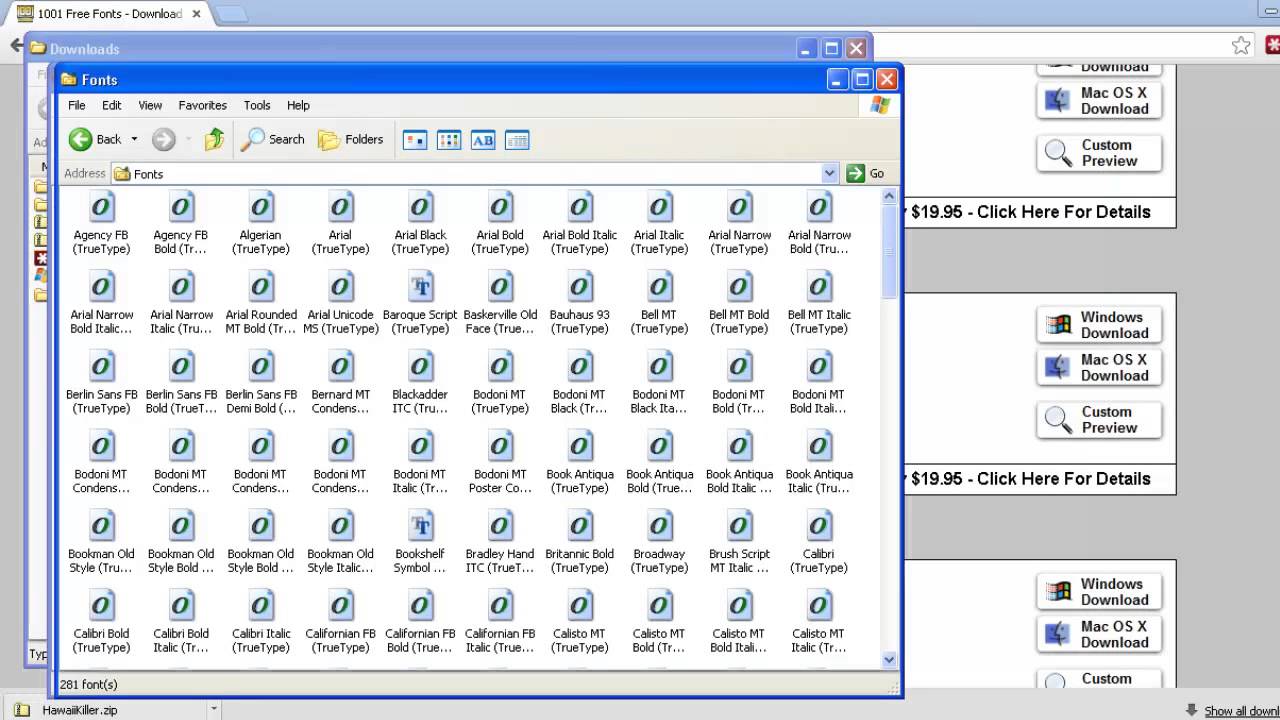Open the dropdown next to HawaiiKiller.zip download

click(213, 710)
